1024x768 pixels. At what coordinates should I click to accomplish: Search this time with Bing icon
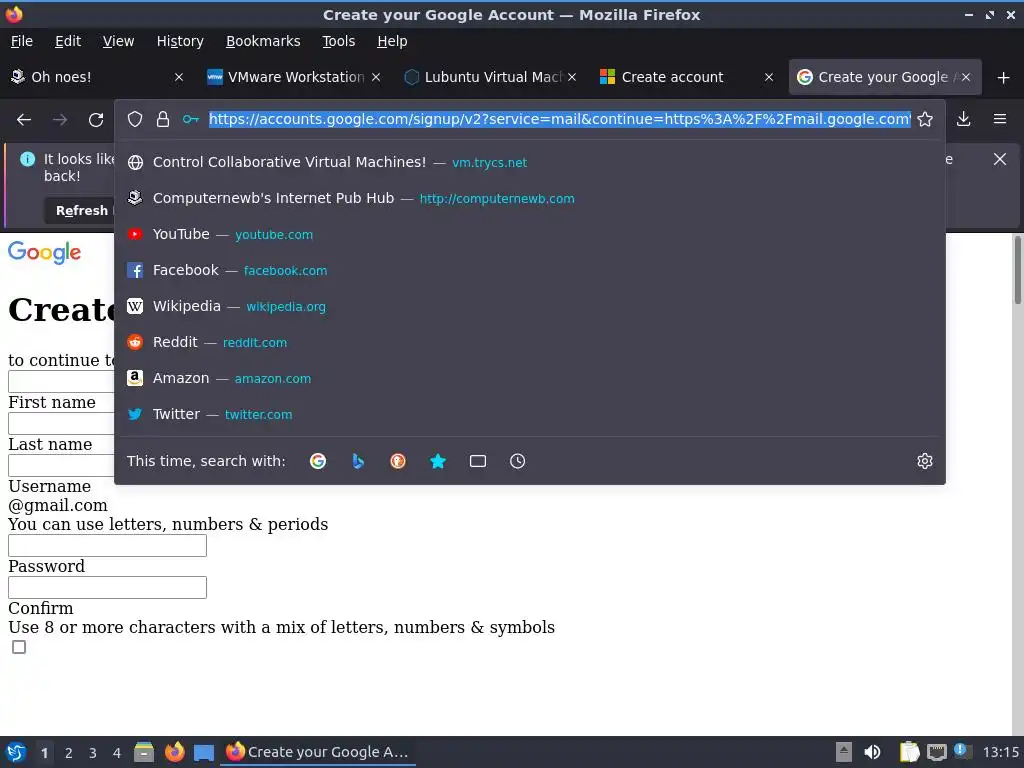pyautogui.click(x=358, y=461)
